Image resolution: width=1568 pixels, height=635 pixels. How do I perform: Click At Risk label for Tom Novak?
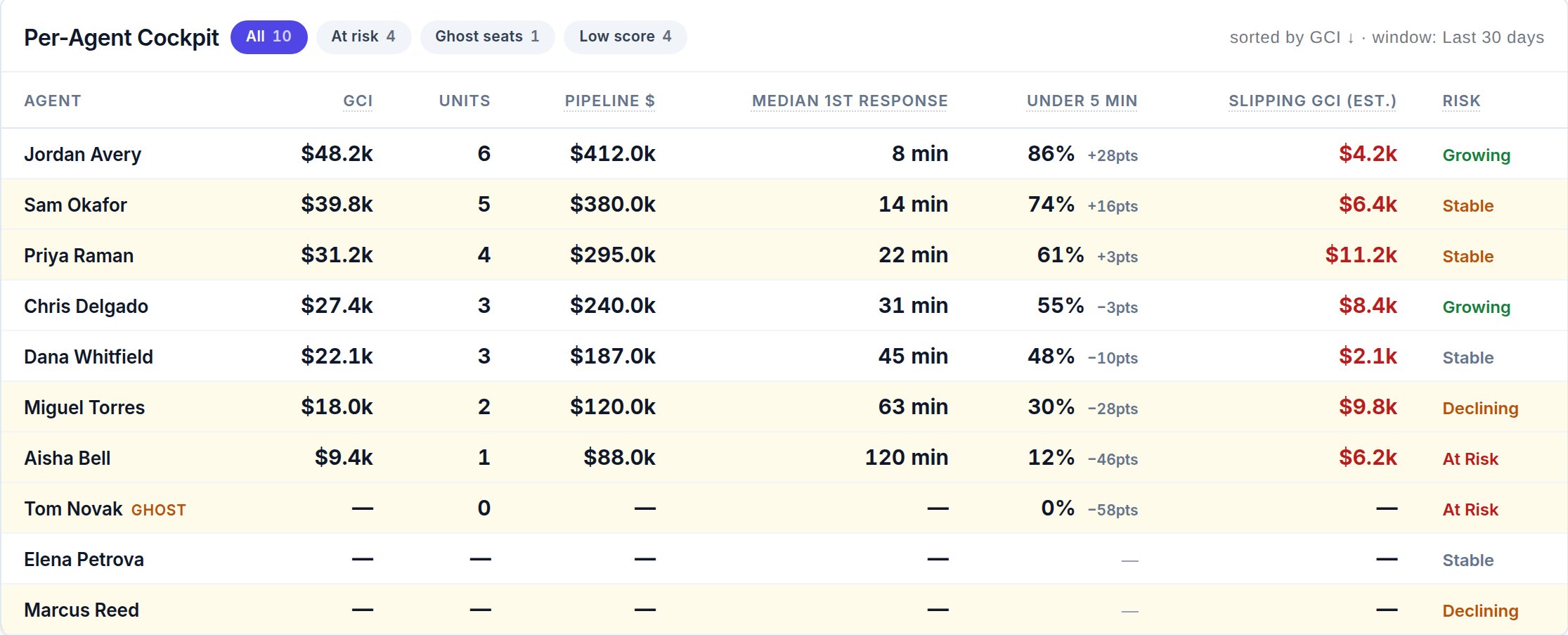pyautogui.click(x=1470, y=510)
